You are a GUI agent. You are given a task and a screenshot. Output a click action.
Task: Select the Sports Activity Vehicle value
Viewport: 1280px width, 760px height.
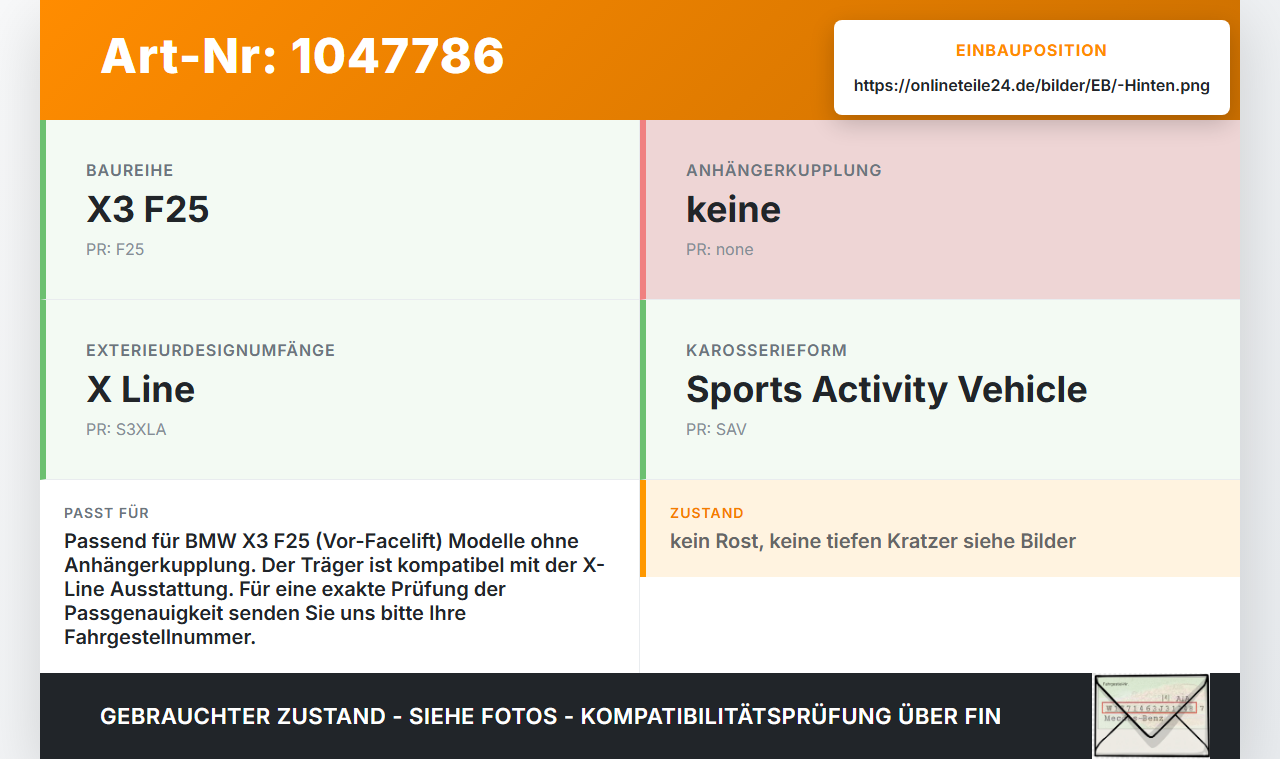(x=887, y=389)
